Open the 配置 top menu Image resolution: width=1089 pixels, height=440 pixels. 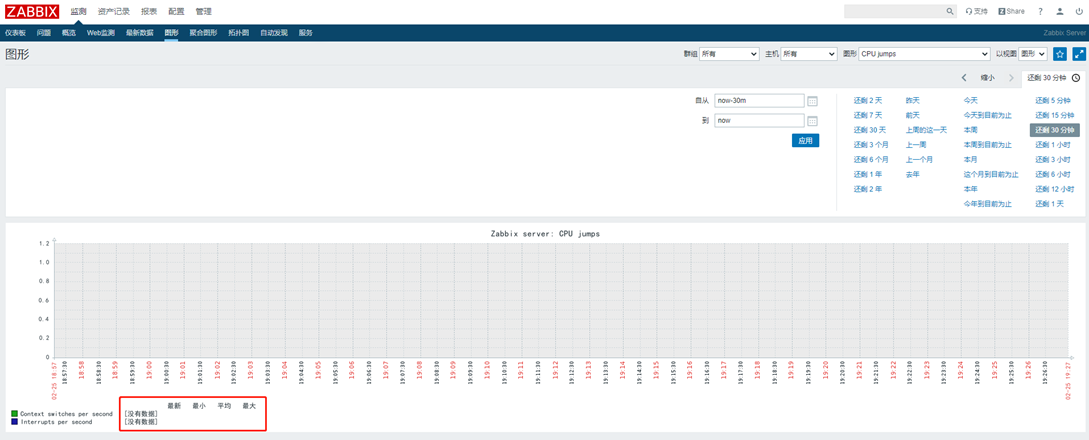(176, 11)
